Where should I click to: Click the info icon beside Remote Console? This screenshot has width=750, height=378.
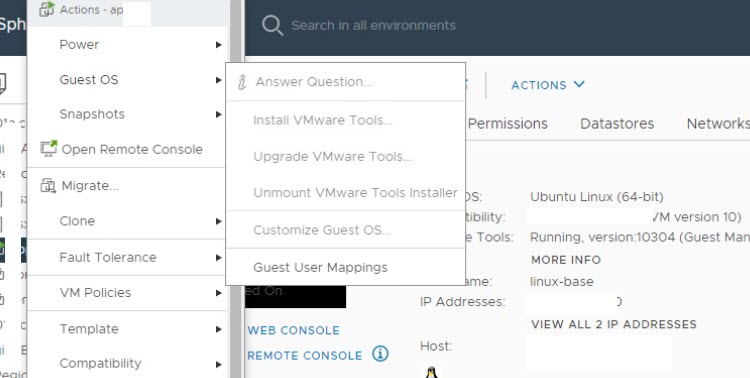380,354
